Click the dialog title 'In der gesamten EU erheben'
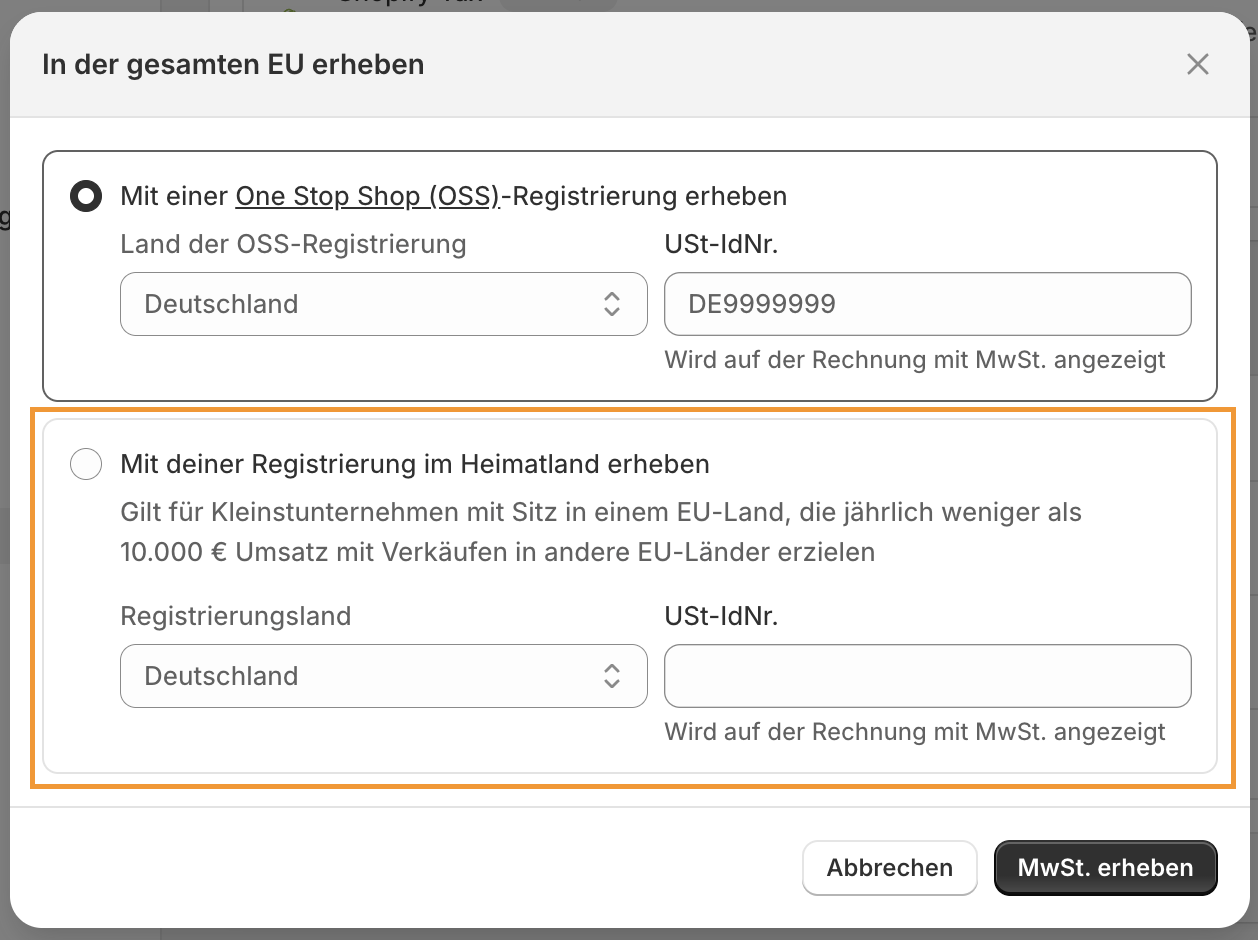This screenshot has width=1258, height=940. tap(233, 65)
